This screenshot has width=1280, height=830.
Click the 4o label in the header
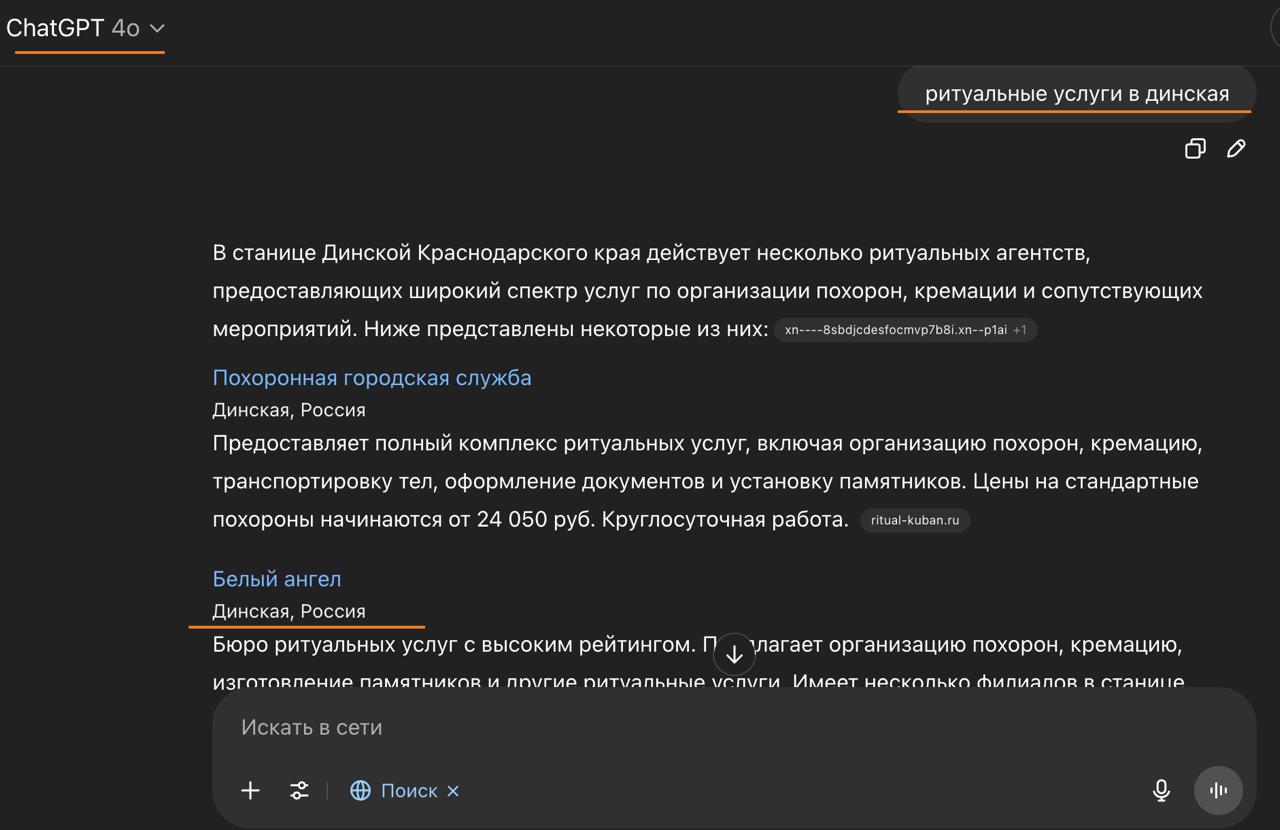(x=124, y=28)
